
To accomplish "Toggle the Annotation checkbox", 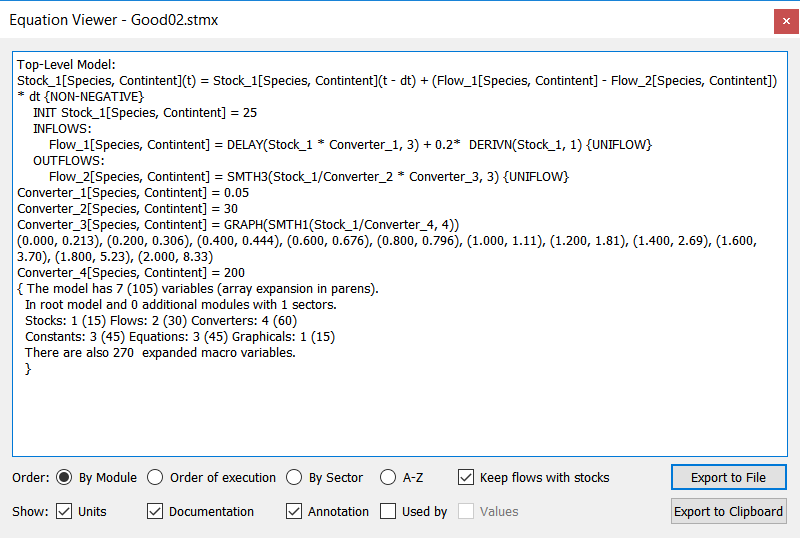I will tap(294, 511).
